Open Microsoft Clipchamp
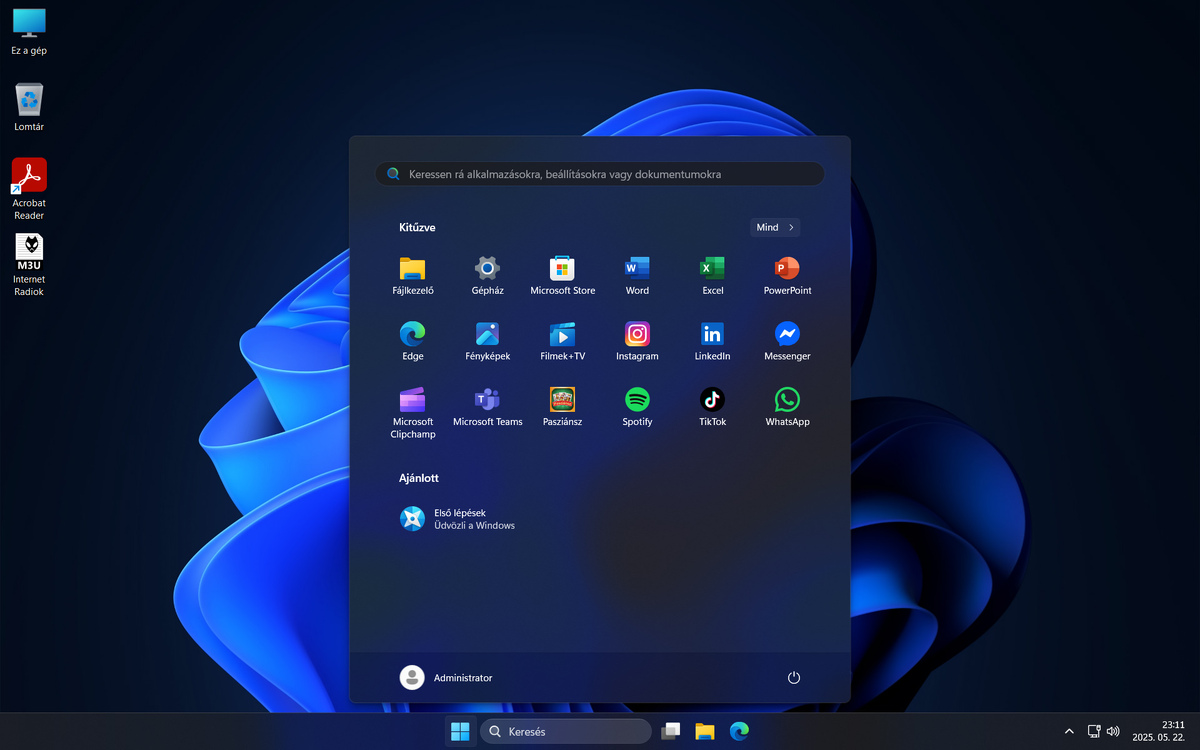Viewport: 1200px width, 750px height. 412,413
